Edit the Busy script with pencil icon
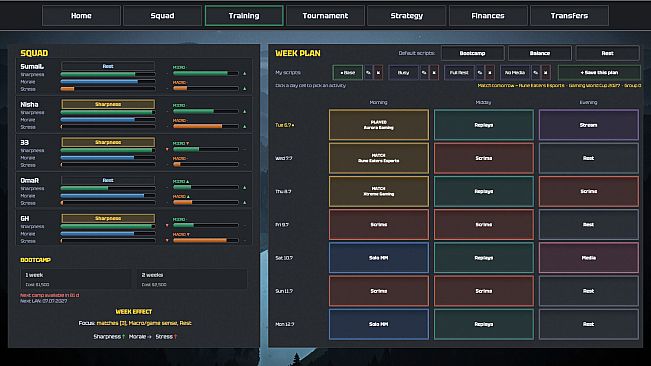Screen dimensions: 651x366 coord(424,73)
